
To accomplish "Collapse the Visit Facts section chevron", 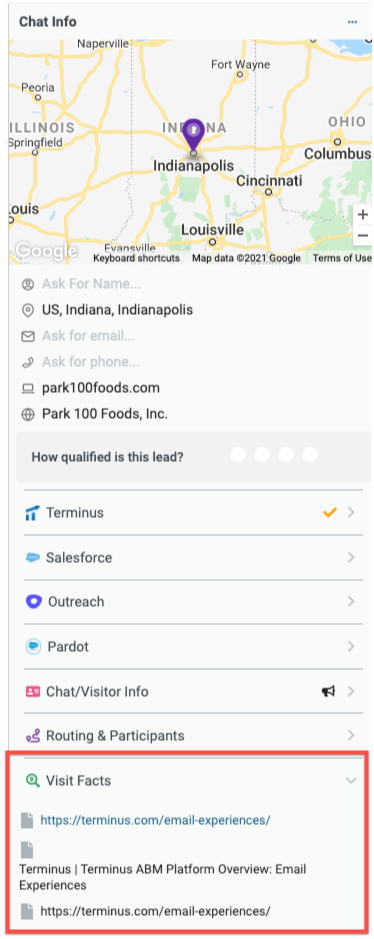I will [x=351, y=780].
